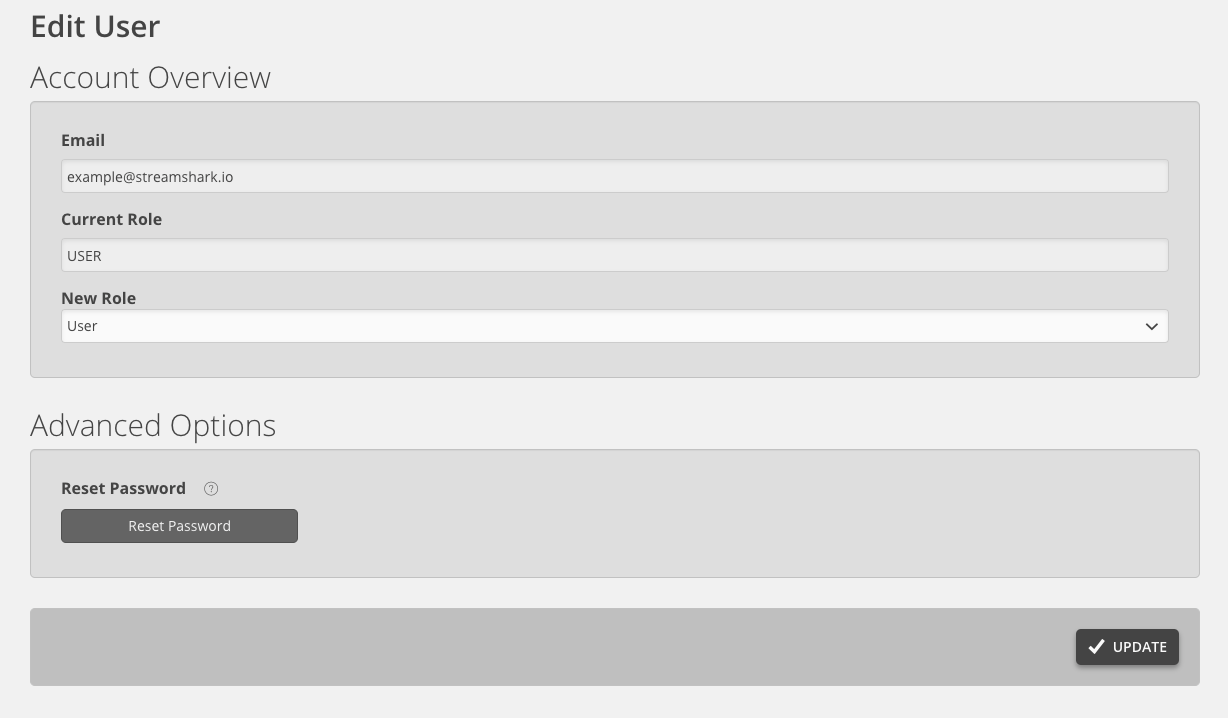Click the bold Reset Password label text
The height and width of the screenshot is (718, 1228).
point(123,488)
